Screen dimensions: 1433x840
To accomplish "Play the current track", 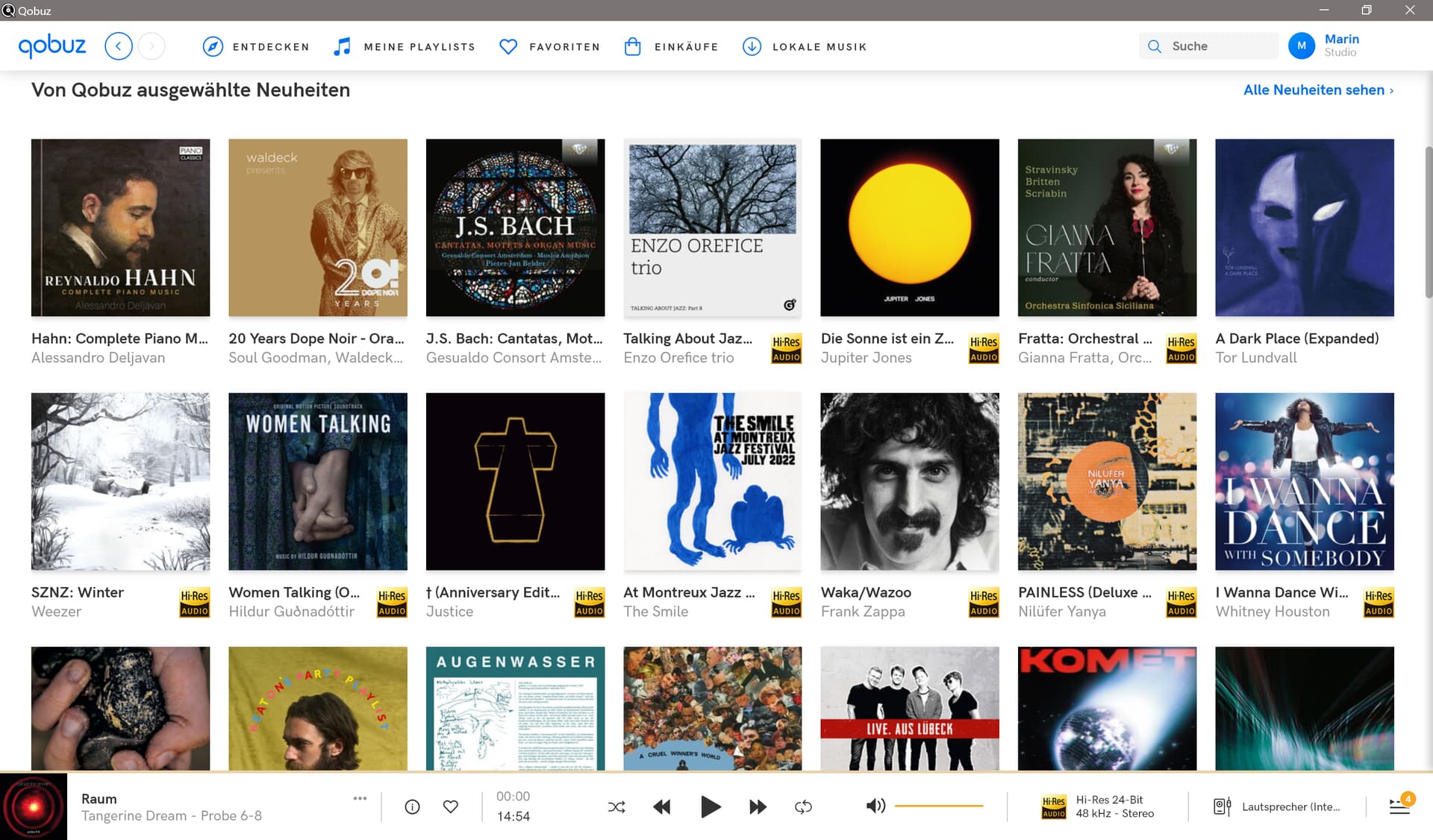I will click(x=710, y=806).
